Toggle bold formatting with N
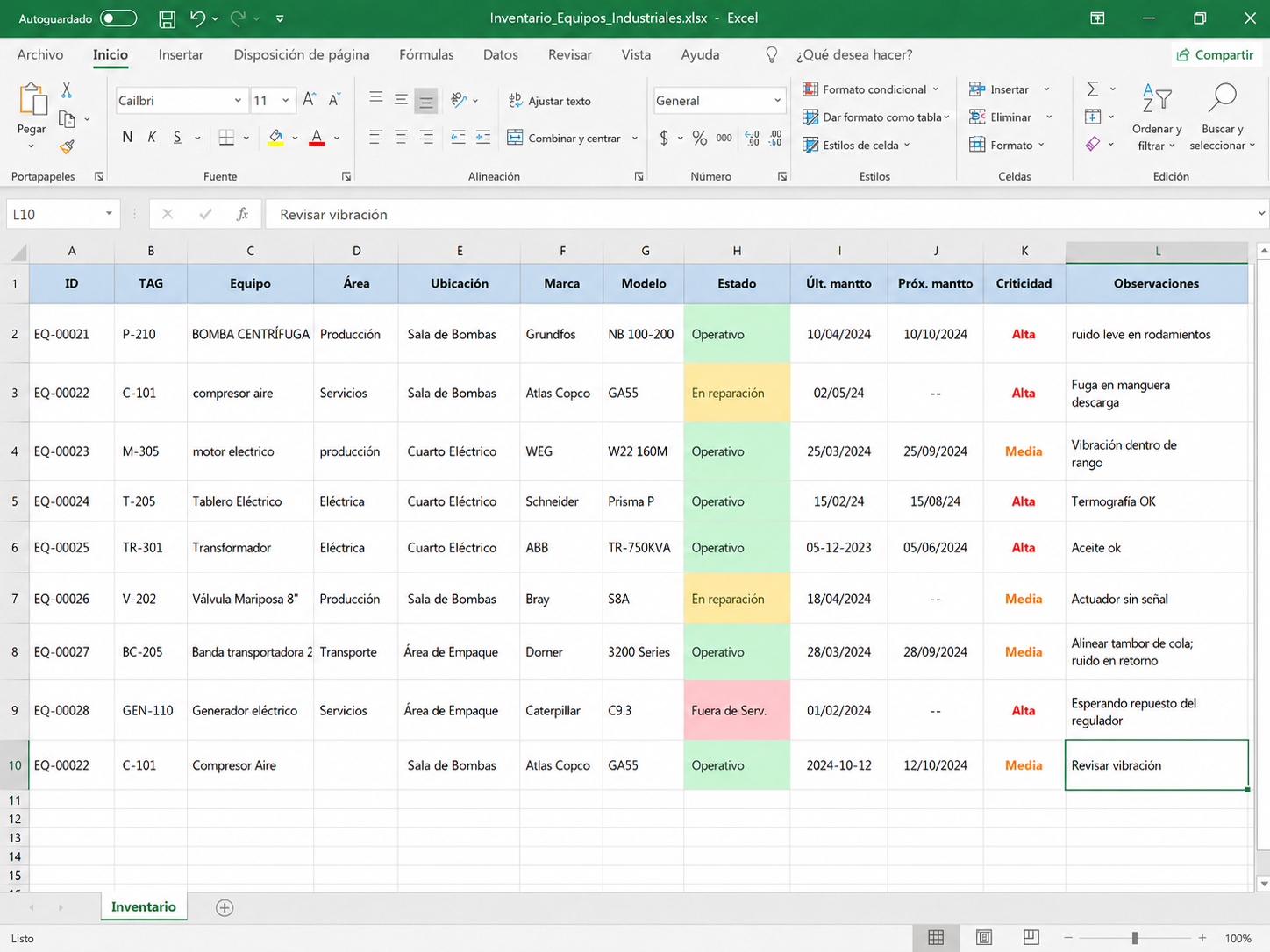This screenshot has width=1270, height=952. 128,138
